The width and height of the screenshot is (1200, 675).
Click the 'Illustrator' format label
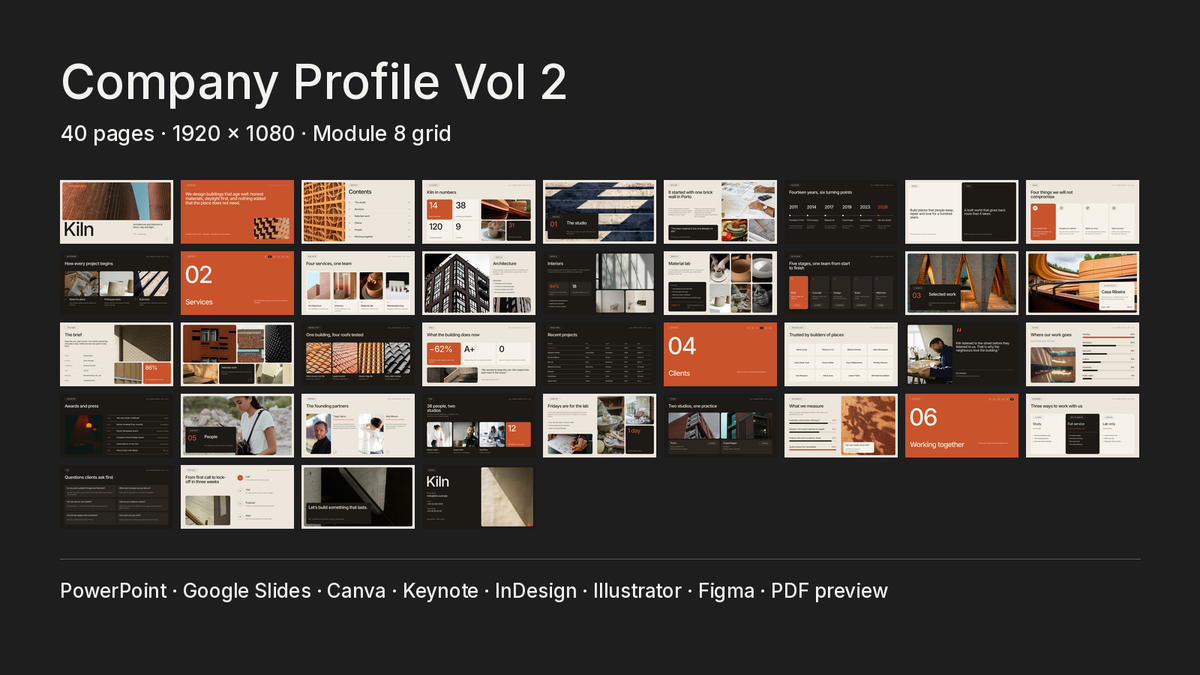click(637, 590)
